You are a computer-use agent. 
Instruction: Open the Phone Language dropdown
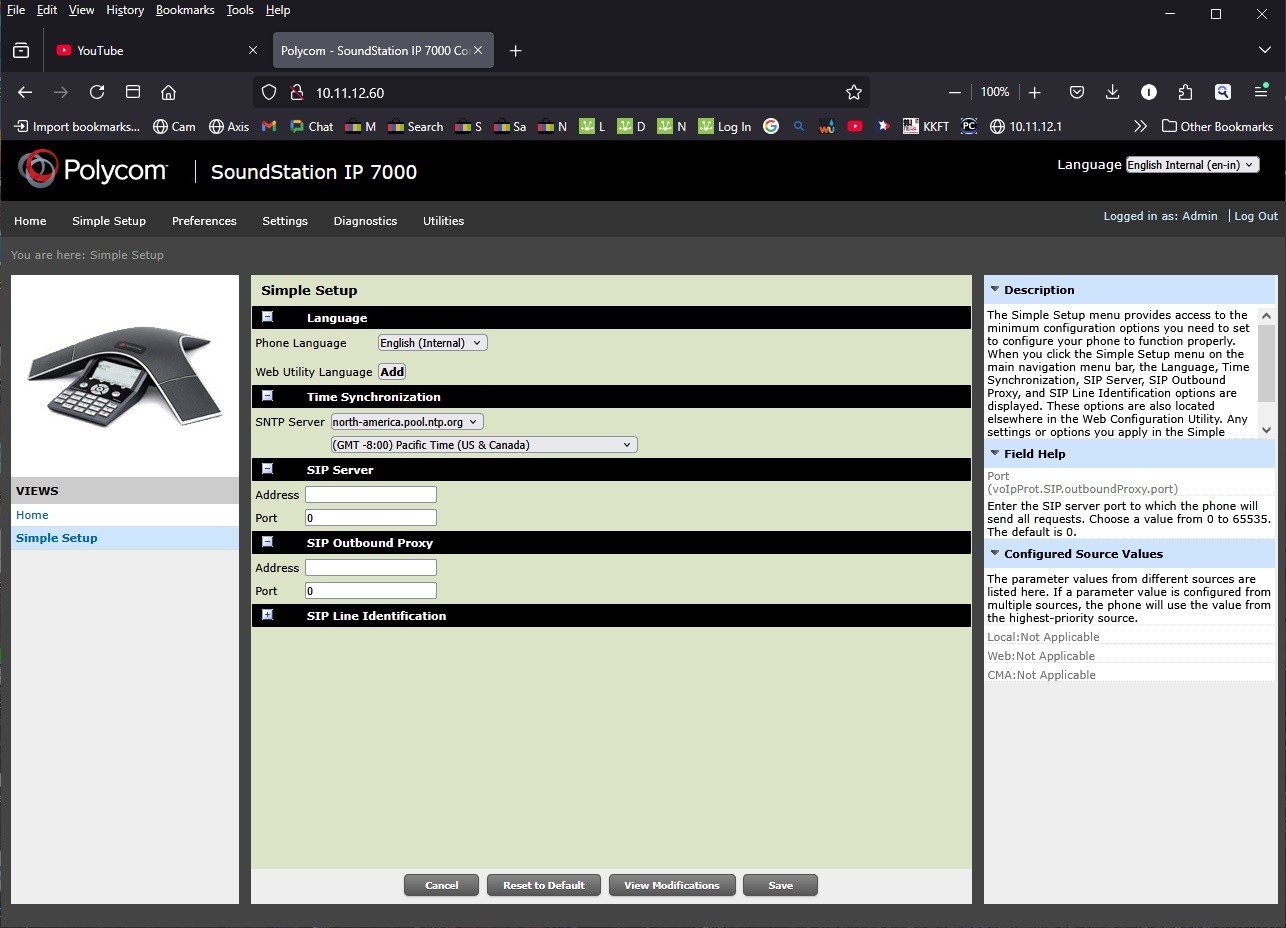coord(432,343)
